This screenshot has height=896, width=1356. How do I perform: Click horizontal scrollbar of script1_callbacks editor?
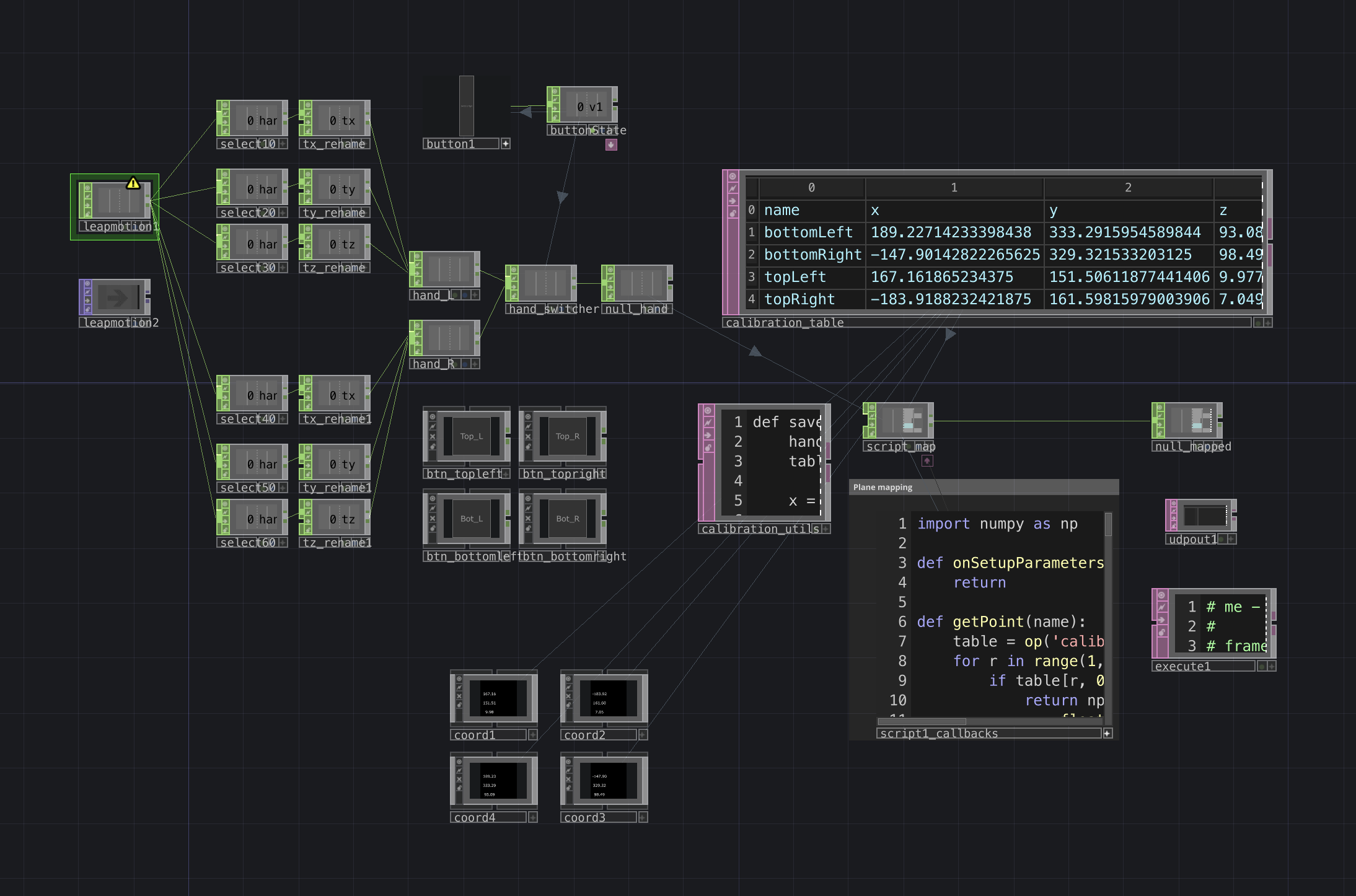pos(922,721)
